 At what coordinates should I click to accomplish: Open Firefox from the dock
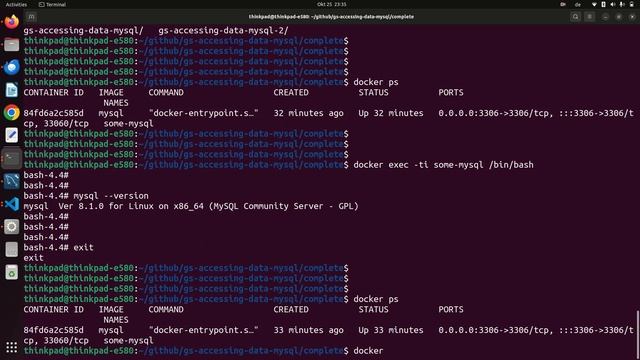tap(11, 22)
